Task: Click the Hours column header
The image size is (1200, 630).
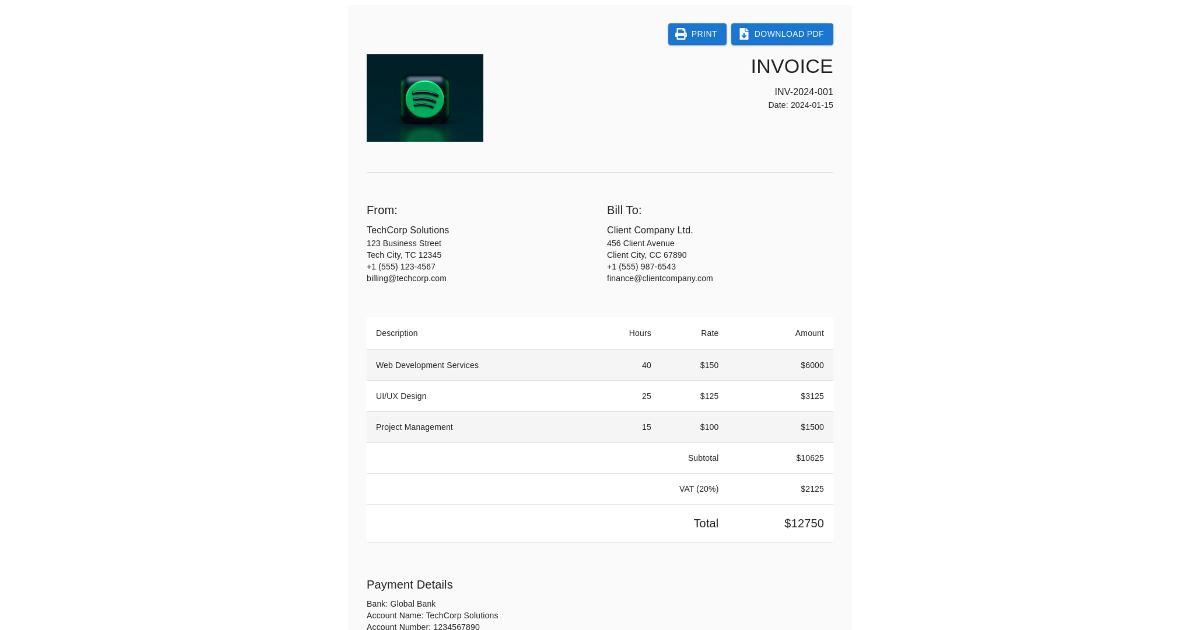Action: pos(640,333)
